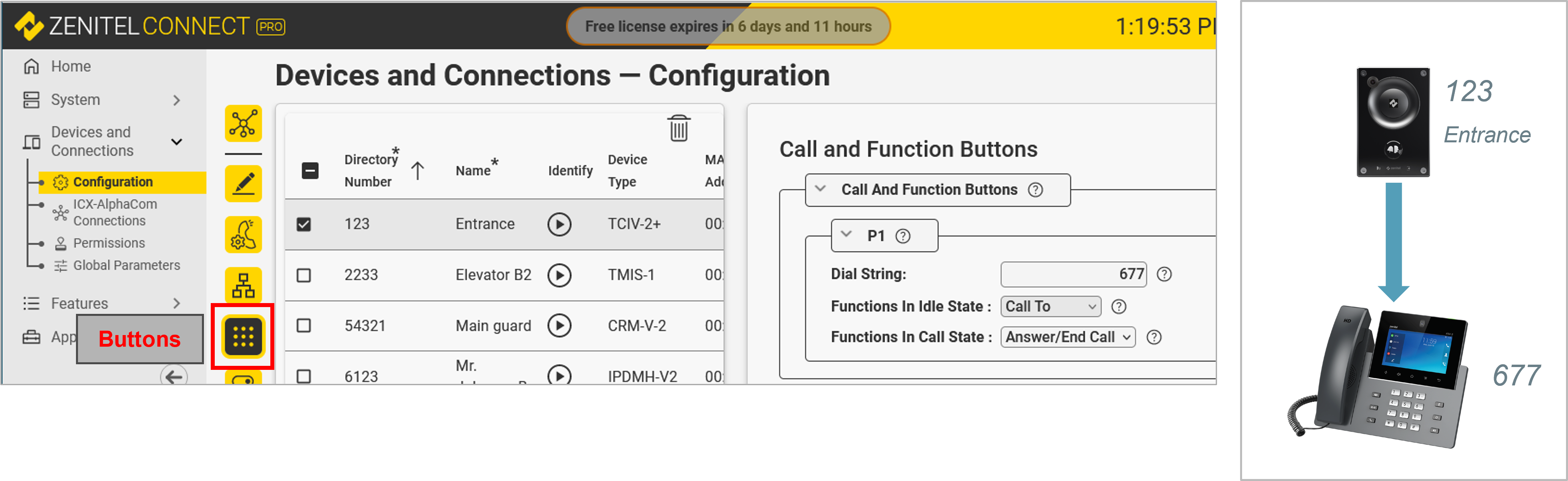Collapse the P1 section chevron
1568x481 pixels.
point(846,234)
